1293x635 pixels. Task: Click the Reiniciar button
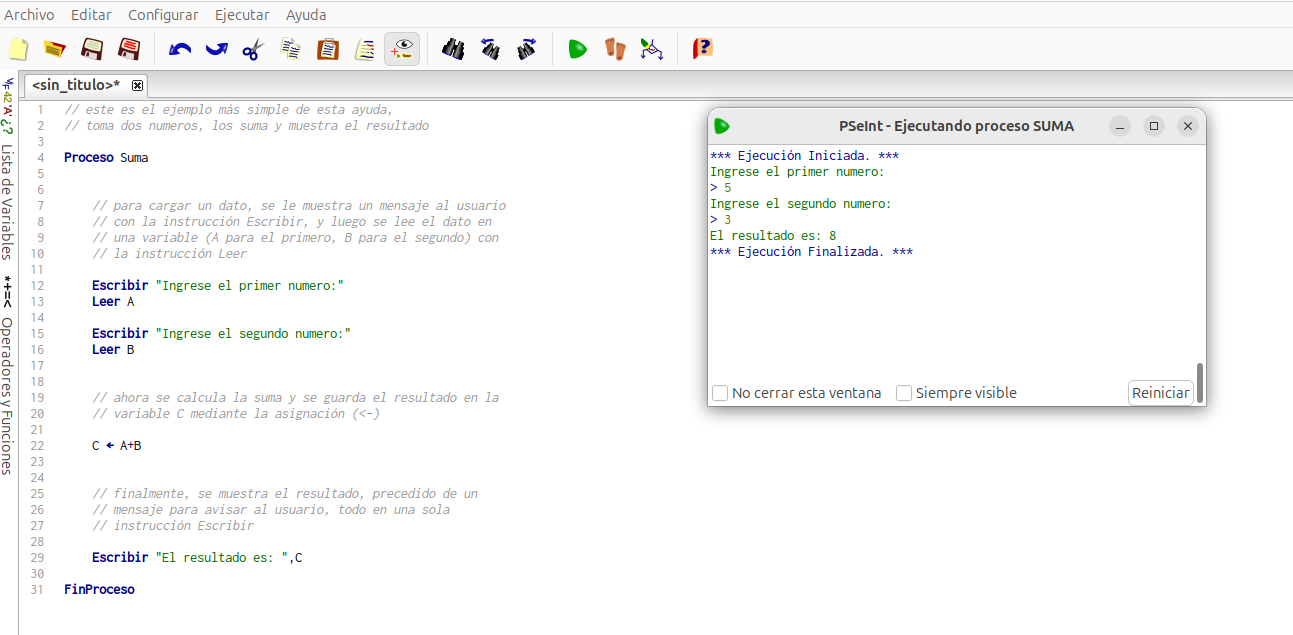click(1160, 393)
